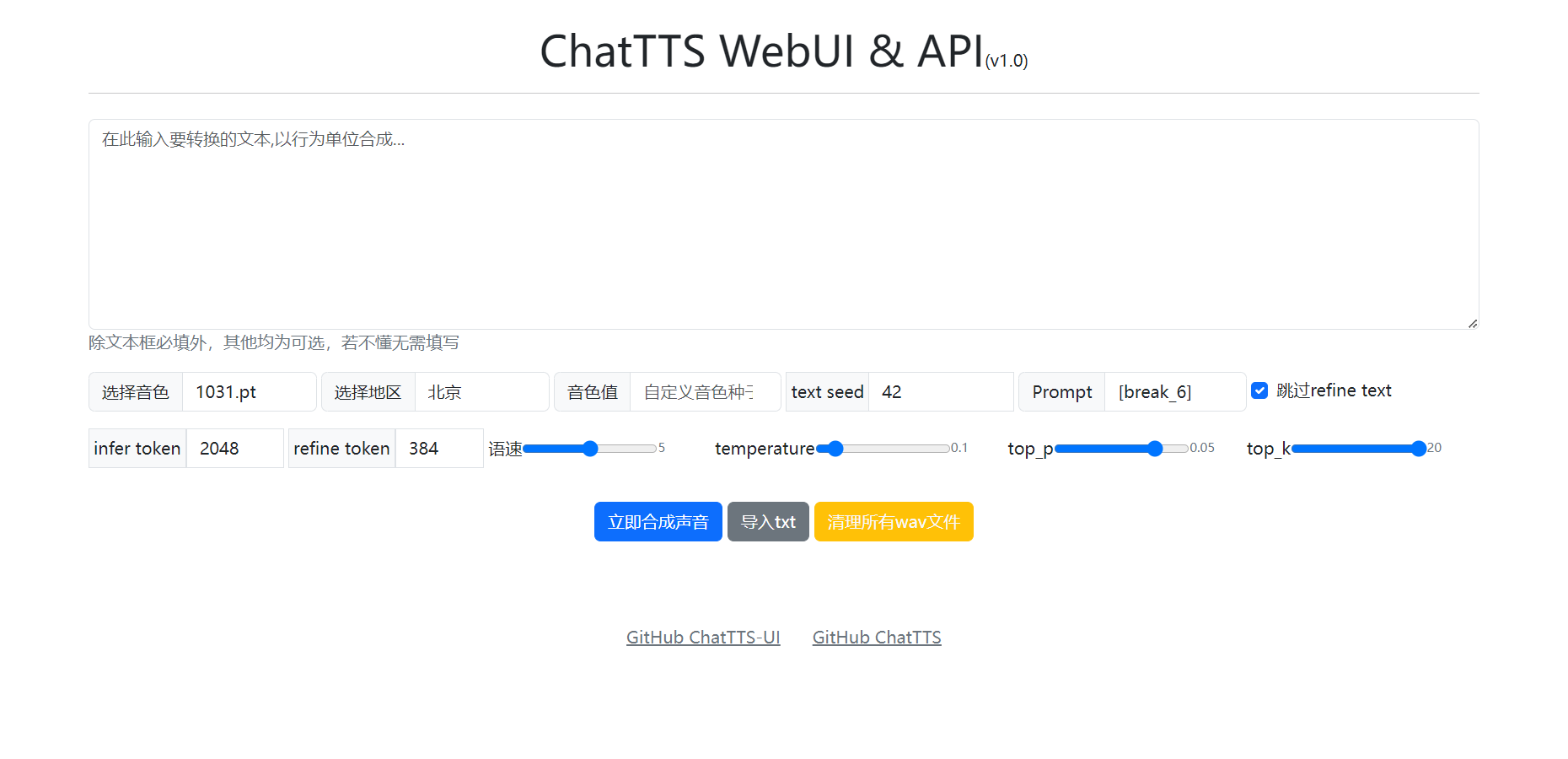This screenshot has height=759, width=1568.
Task: Toggle the 跳过refine text checkbox
Action: pos(1259,390)
